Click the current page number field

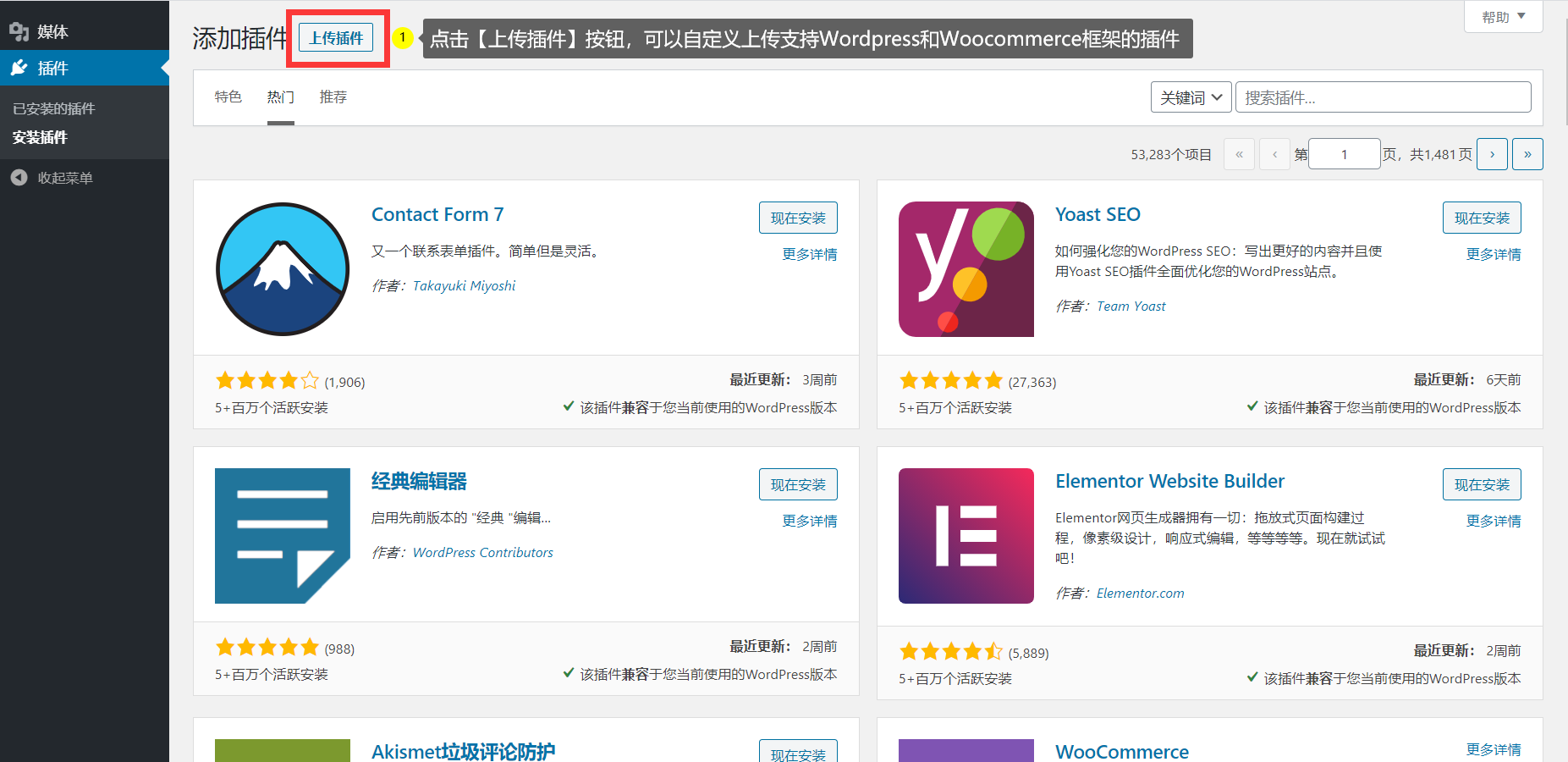[x=1344, y=154]
